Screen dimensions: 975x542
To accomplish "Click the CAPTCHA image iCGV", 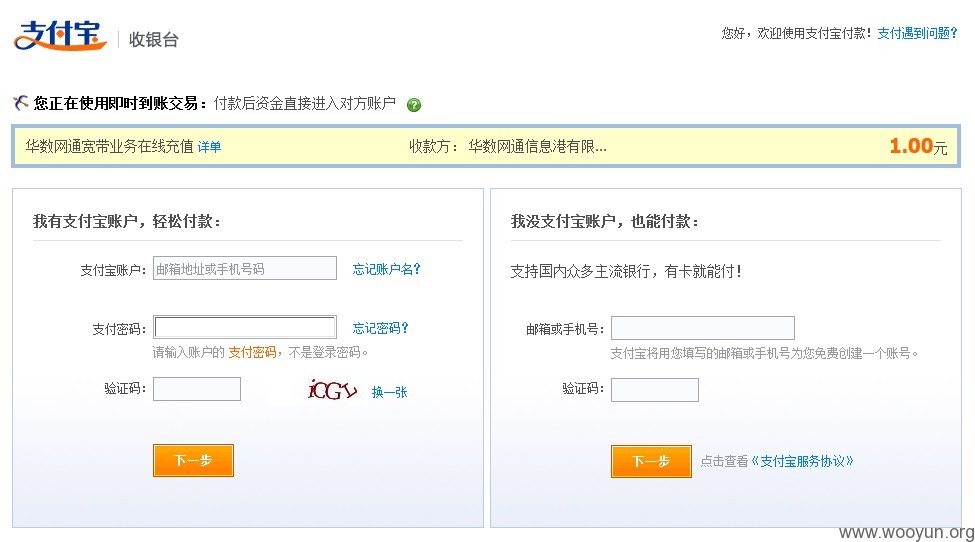I will coord(332,390).
